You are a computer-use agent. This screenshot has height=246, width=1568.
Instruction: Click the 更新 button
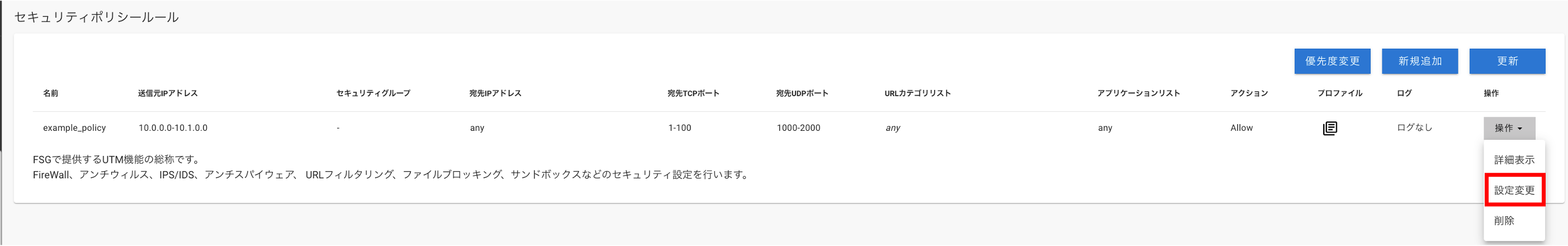[1507, 61]
